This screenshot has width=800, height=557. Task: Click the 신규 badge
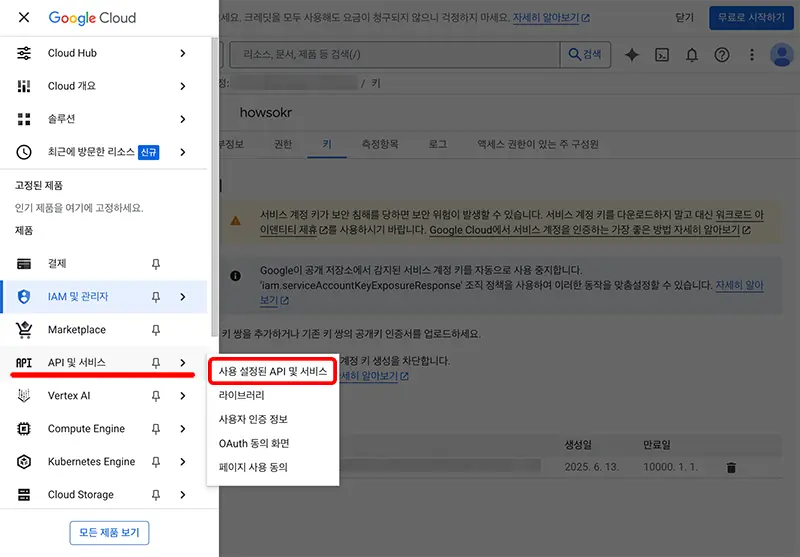point(149,152)
